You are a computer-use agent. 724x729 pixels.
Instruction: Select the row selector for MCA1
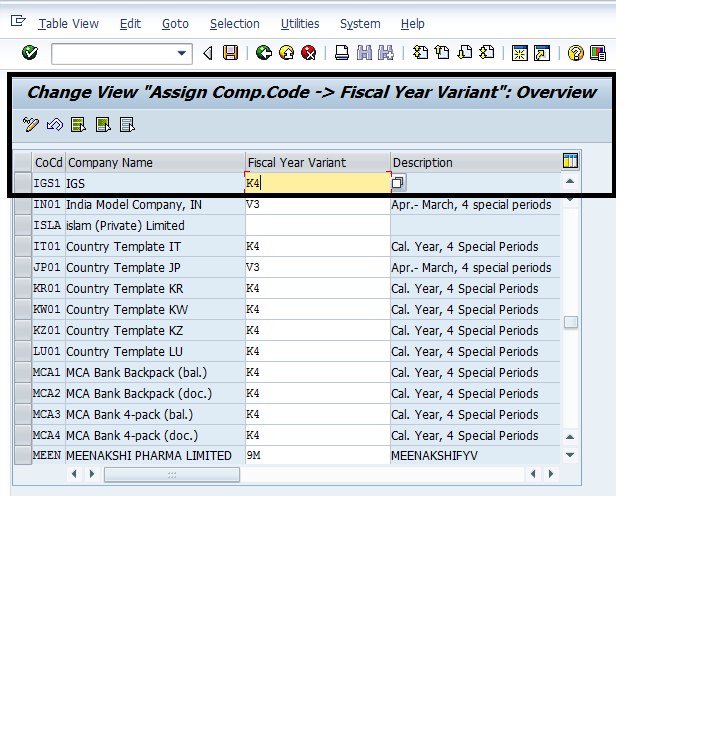[23, 372]
